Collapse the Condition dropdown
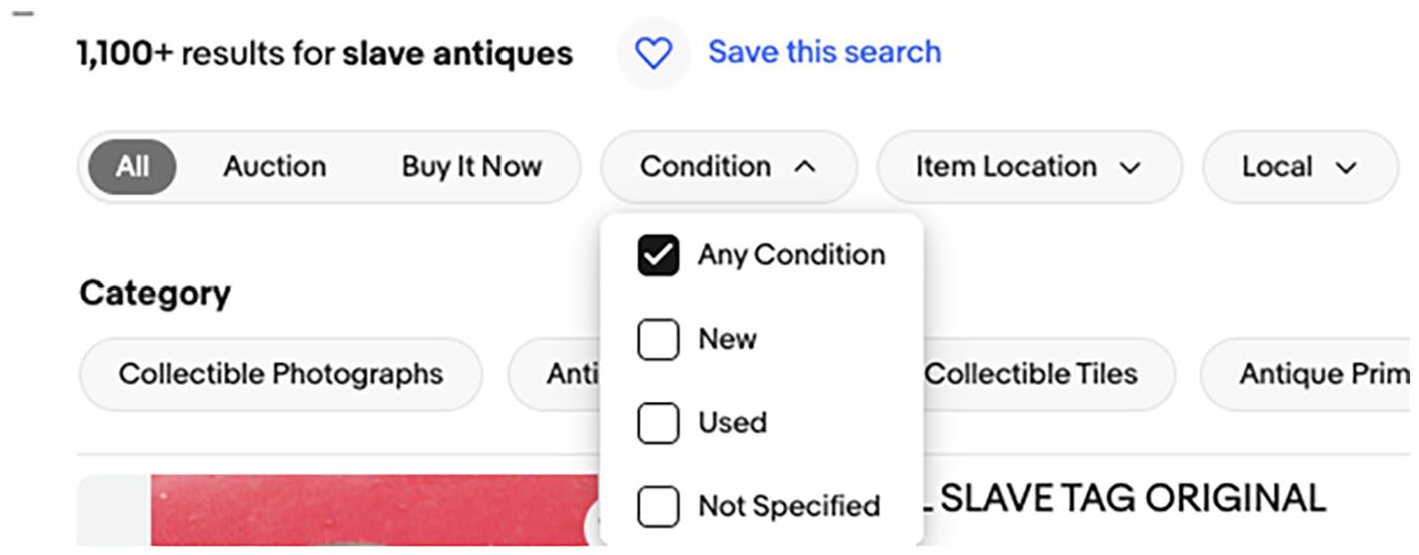 point(728,167)
